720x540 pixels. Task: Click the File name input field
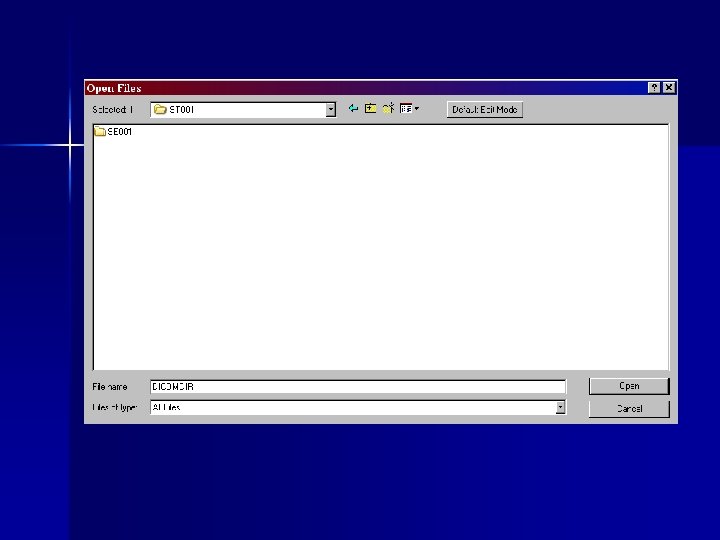[x=358, y=387]
